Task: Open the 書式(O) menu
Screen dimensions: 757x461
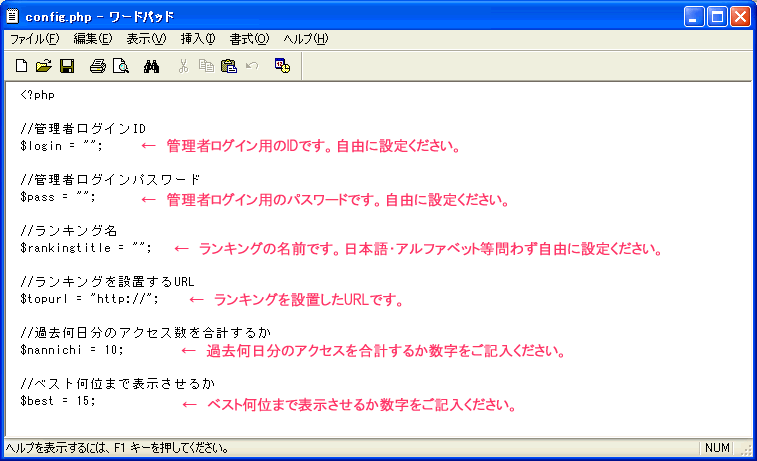Action: pos(249,39)
